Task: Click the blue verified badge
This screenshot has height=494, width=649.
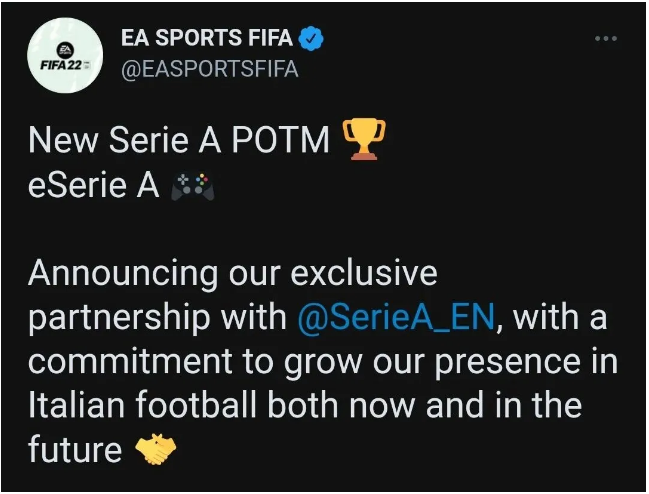Action: pos(311,38)
